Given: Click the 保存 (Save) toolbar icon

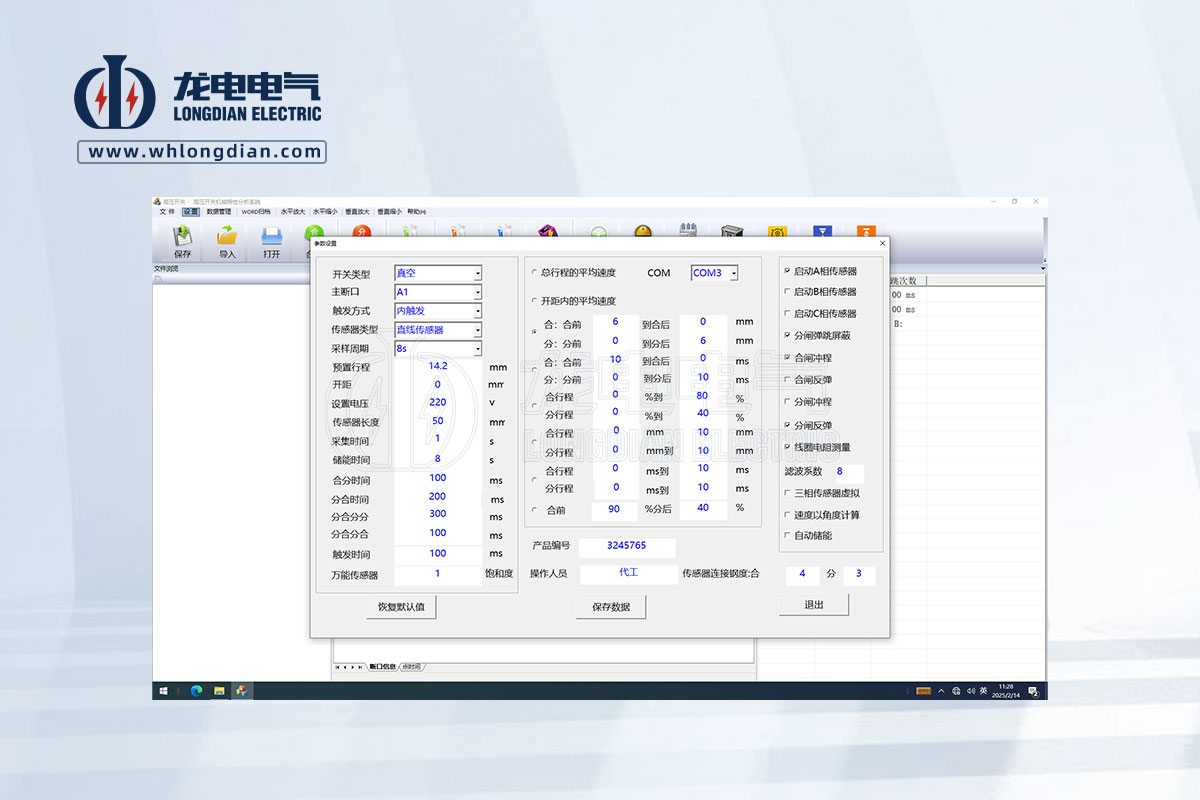Looking at the screenshot, I should pyautogui.click(x=182, y=241).
